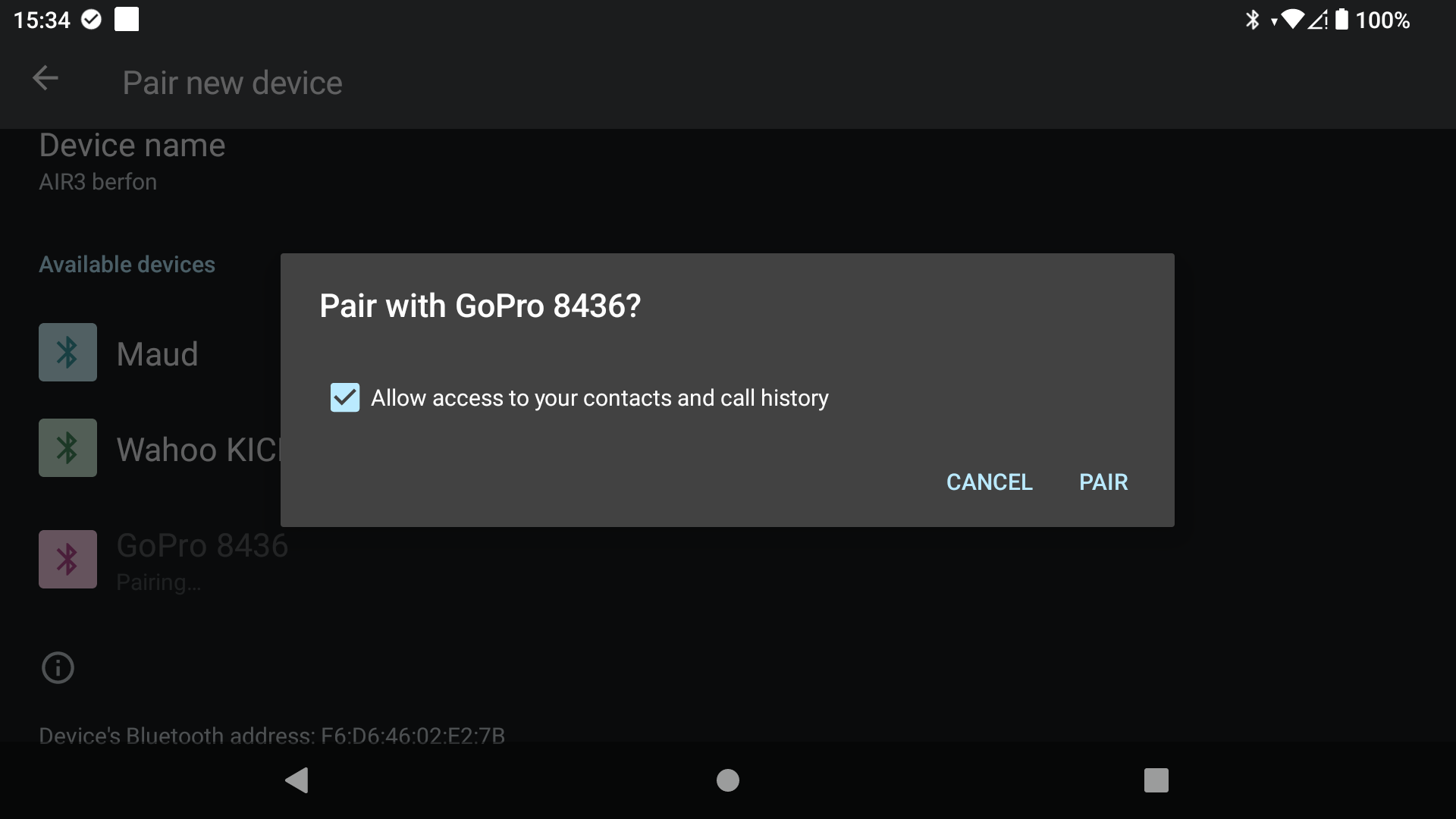
Task: Tap the info circle icon
Action: [58, 668]
